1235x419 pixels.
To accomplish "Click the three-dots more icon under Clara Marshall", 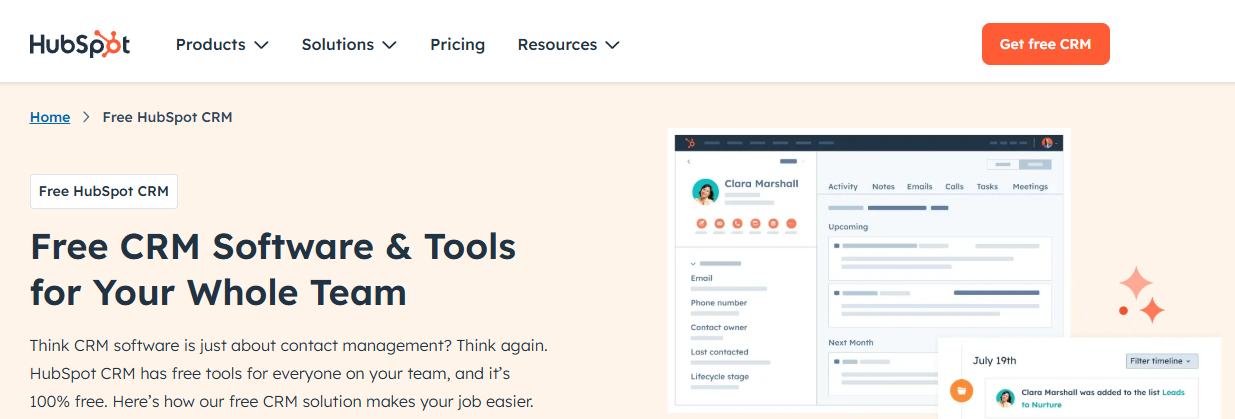I will (791, 223).
